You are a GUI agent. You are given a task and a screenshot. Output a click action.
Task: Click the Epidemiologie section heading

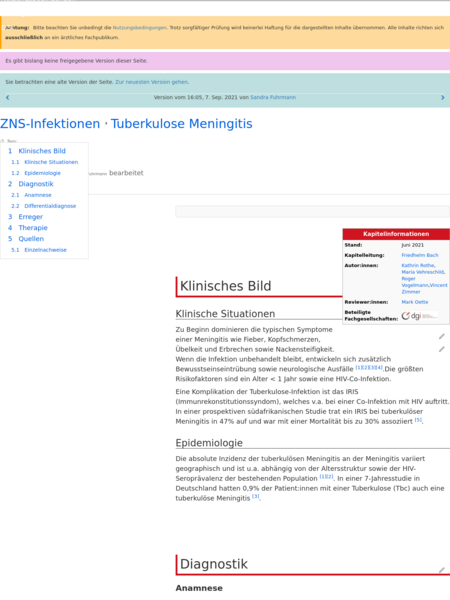click(x=209, y=443)
